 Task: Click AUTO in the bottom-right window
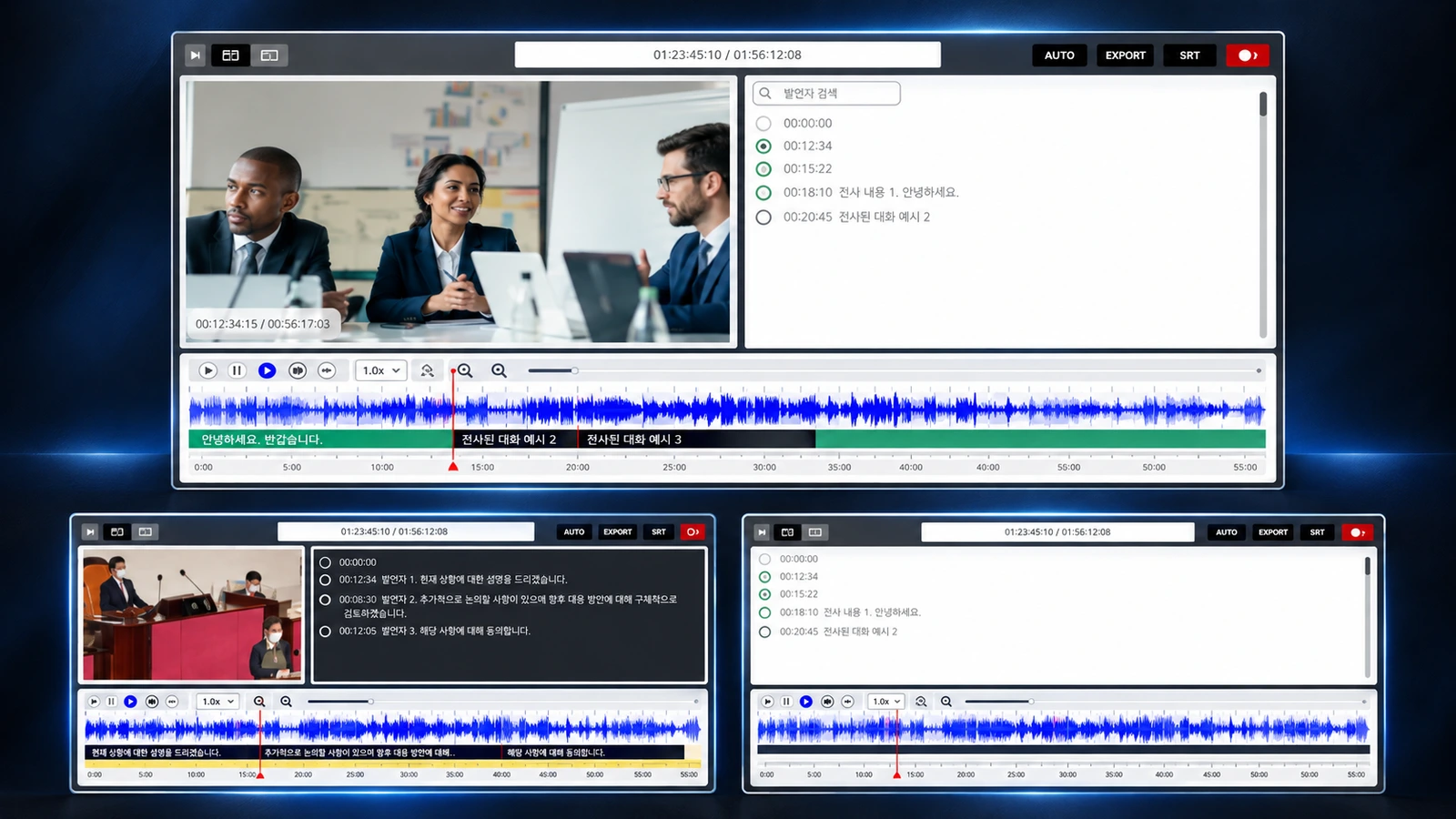(1227, 532)
